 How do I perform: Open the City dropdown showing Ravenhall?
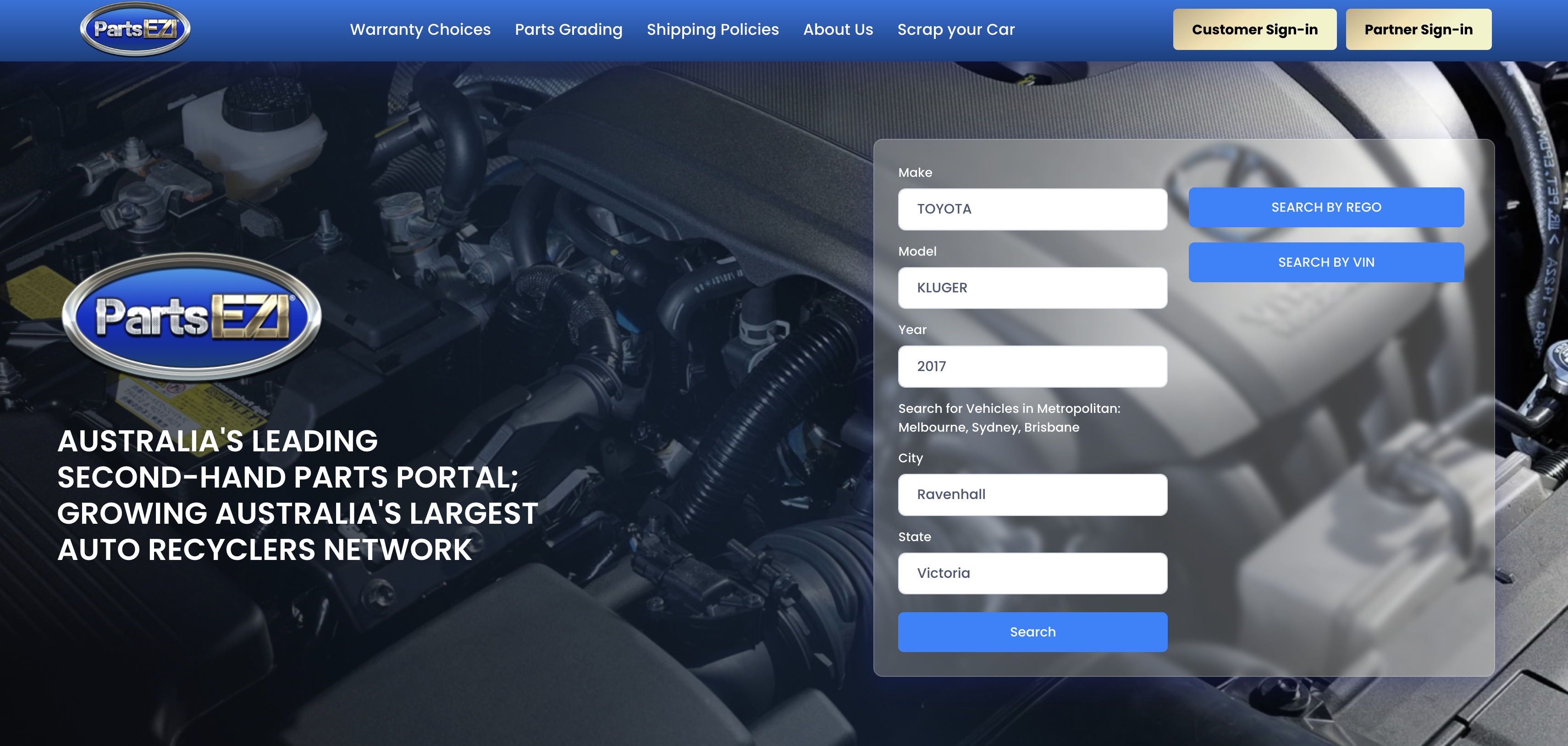tap(1032, 494)
